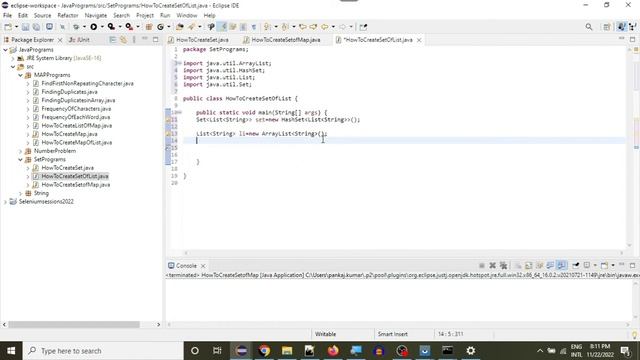Open the Project menu

click(145, 15)
